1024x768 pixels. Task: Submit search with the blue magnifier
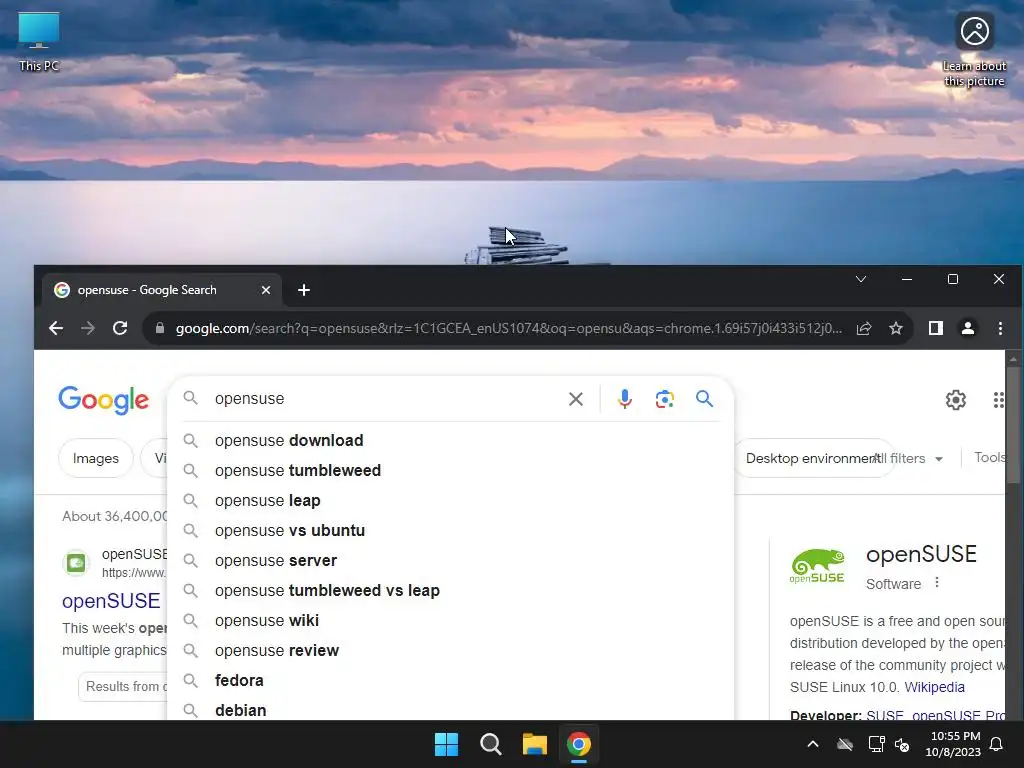pyautogui.click(x=704, y=398)
